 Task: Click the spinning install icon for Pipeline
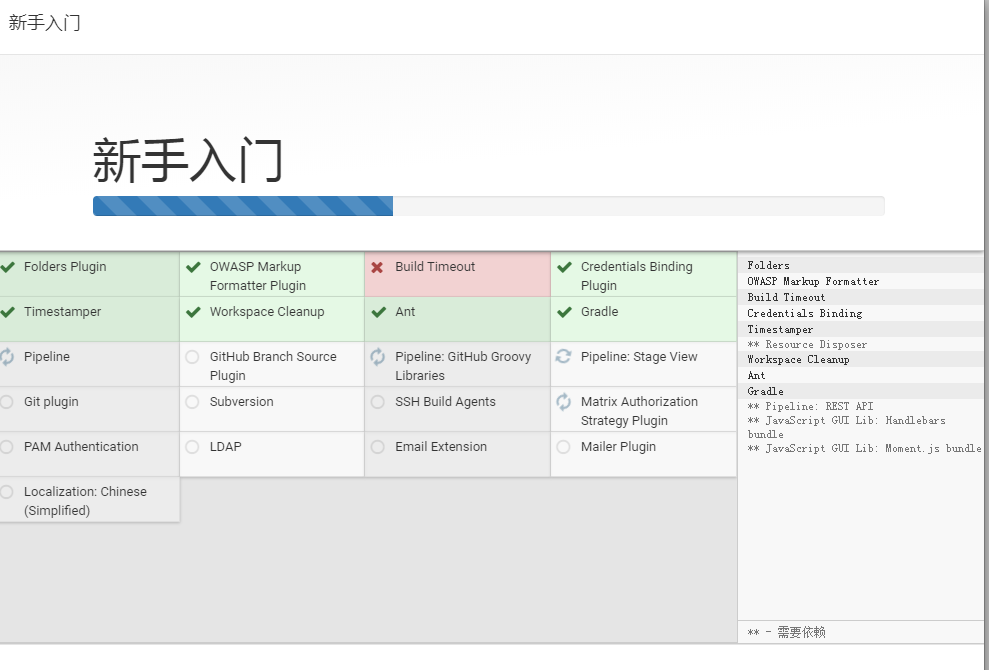click(x=7, y=357)
